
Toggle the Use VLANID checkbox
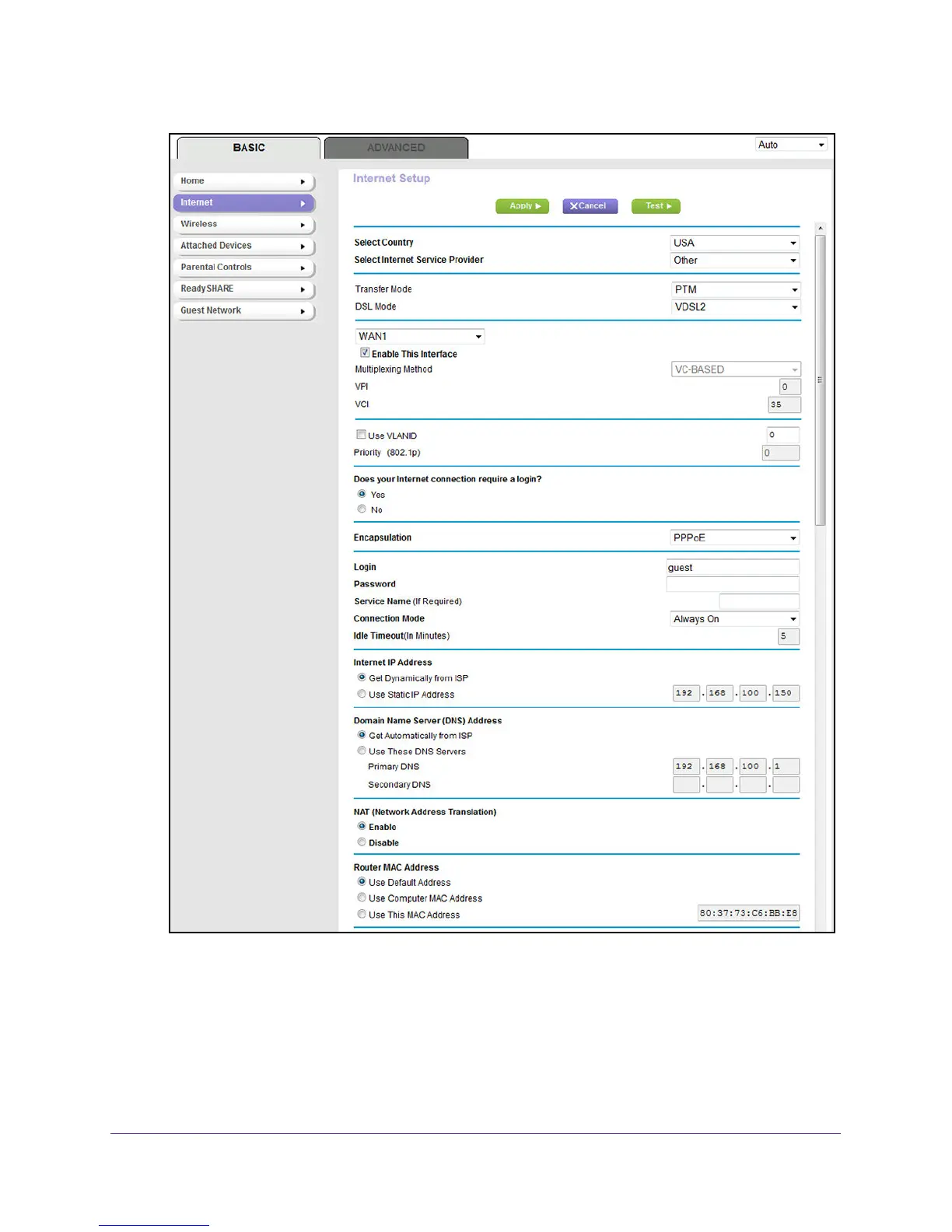[x=361, y=435]
